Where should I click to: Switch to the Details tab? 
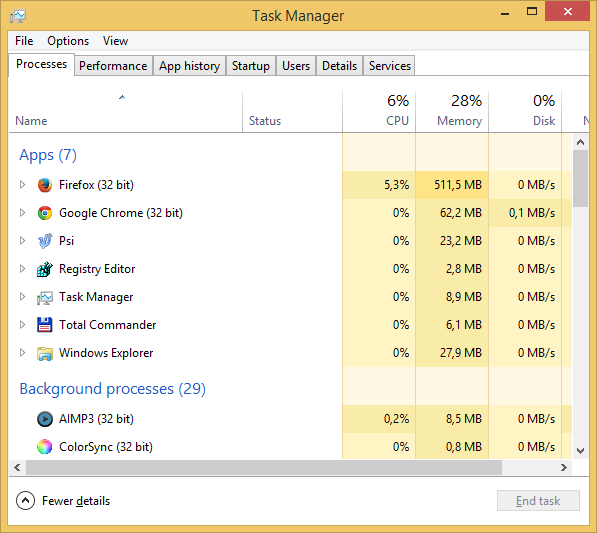coord(339,66)
